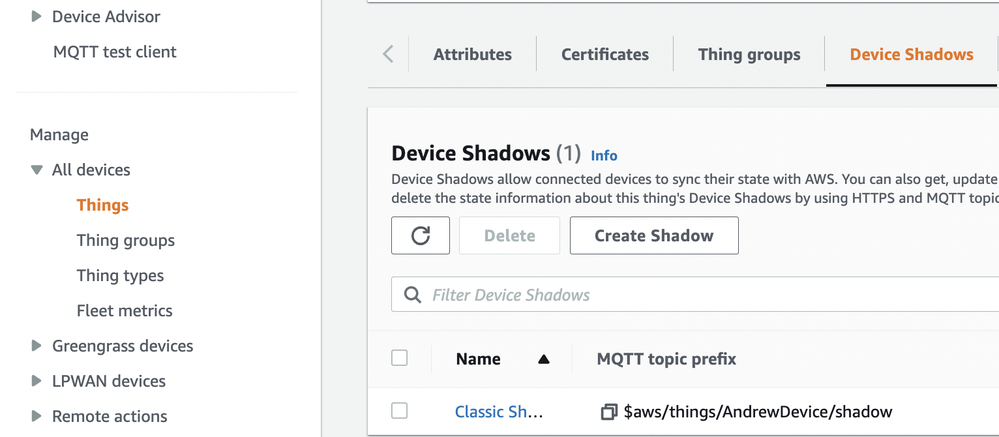Open MQTT test client in sidebar
Image resolution: width=999 pixels, height=437 pixels.
pyautogui.click(x=115, y=52)
